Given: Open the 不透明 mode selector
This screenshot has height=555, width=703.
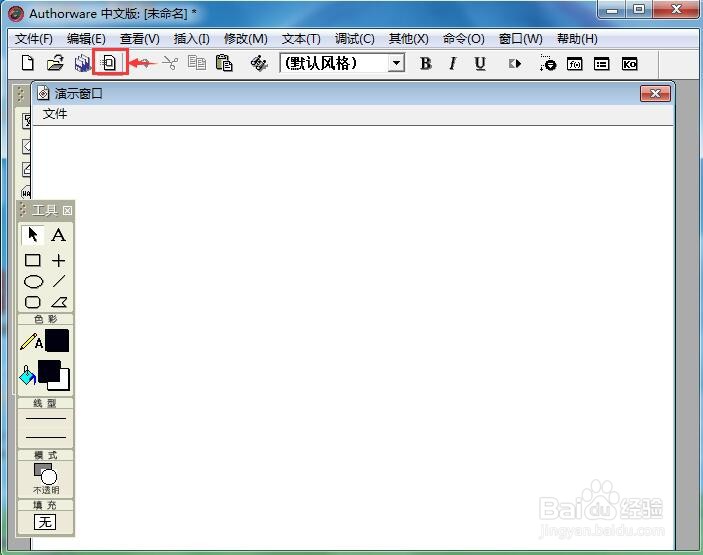Looking at the screenshot, I should pos(45,478).
